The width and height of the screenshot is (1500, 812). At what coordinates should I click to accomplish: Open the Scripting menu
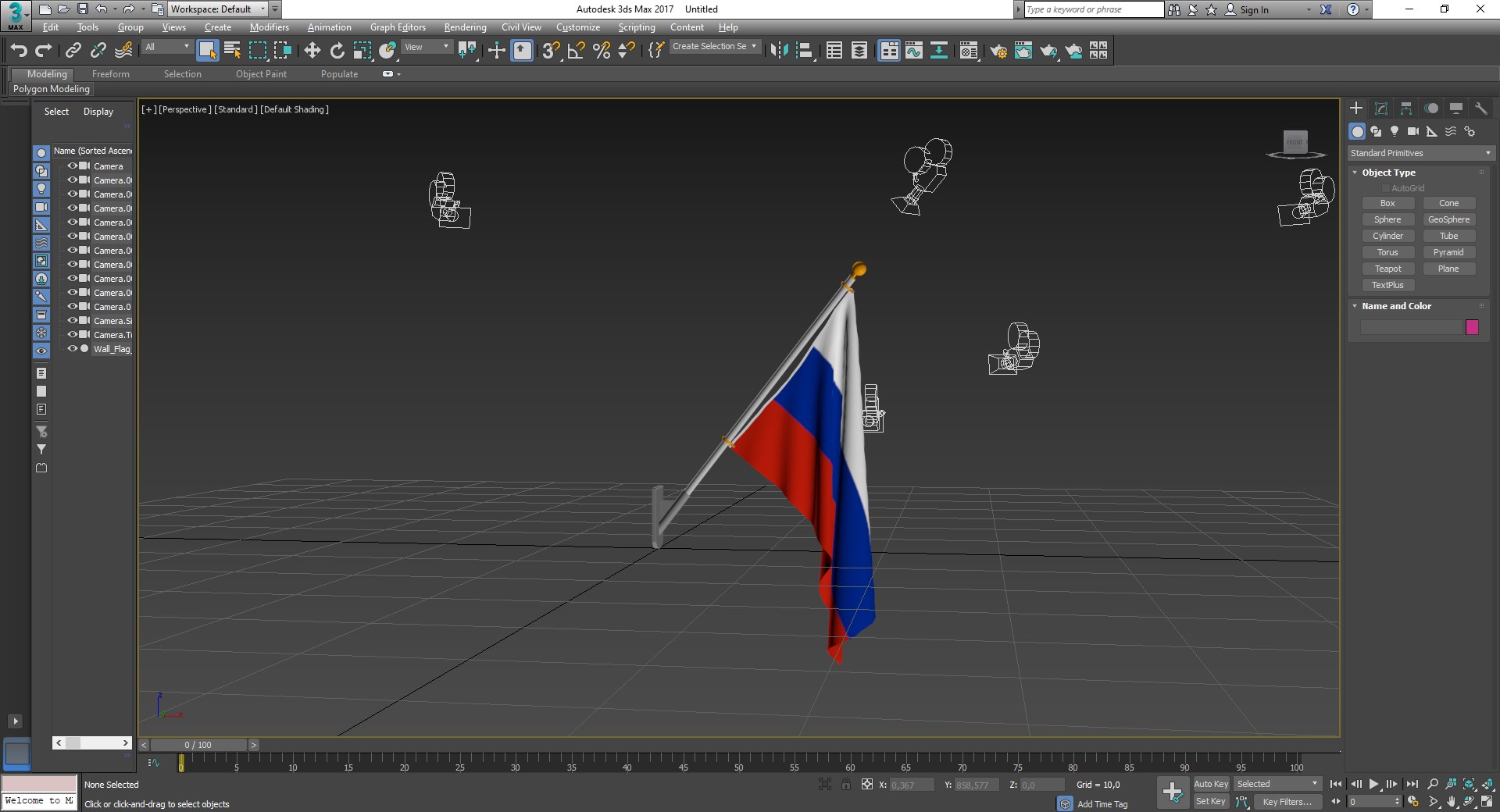[x=637, y=27]
